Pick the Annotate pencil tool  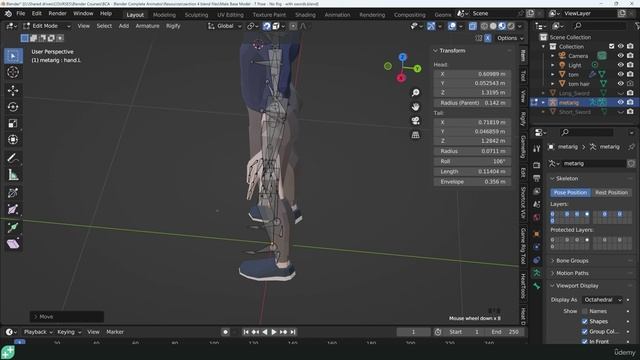(13, 158)
